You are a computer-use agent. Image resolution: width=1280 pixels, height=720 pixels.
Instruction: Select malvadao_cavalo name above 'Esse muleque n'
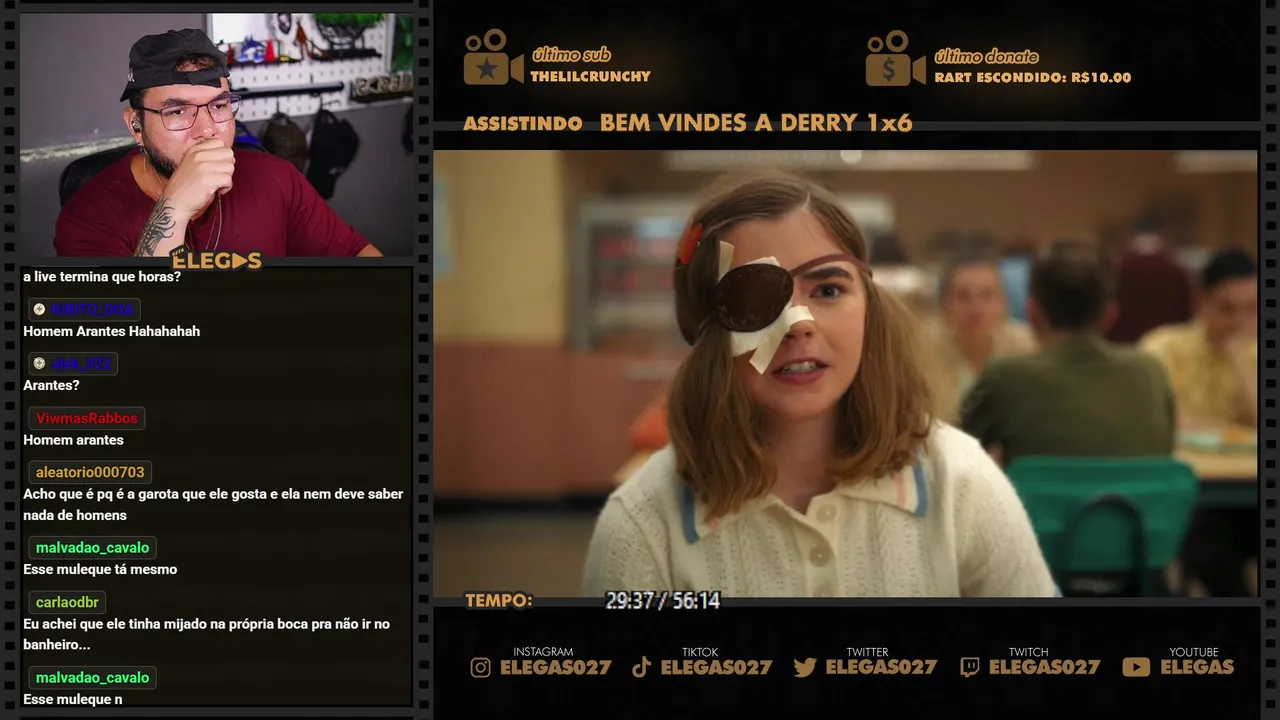click(x=92, y=677)
